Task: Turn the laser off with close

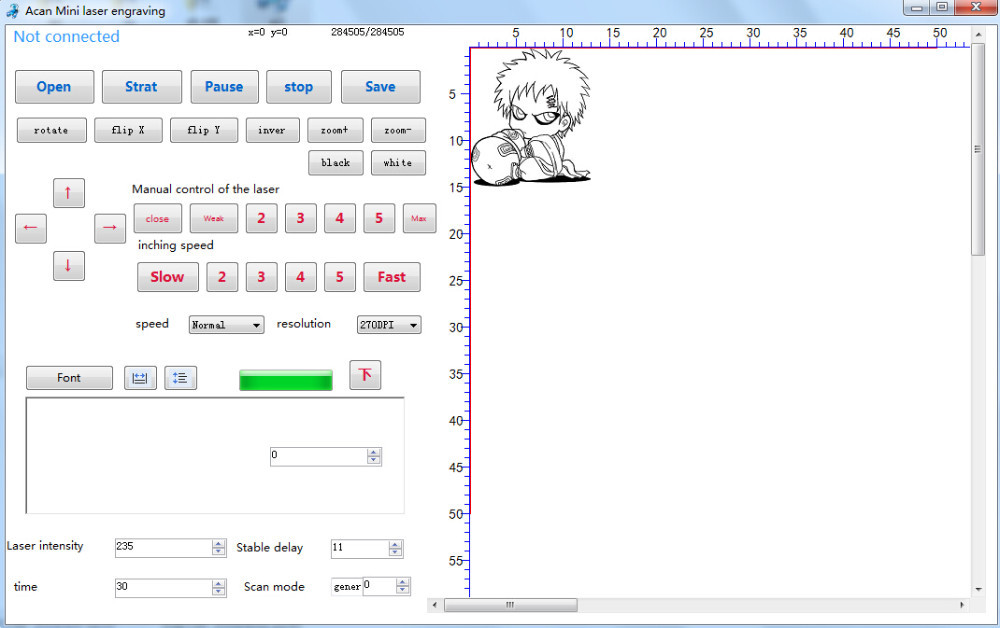Action: coord(158,219)
